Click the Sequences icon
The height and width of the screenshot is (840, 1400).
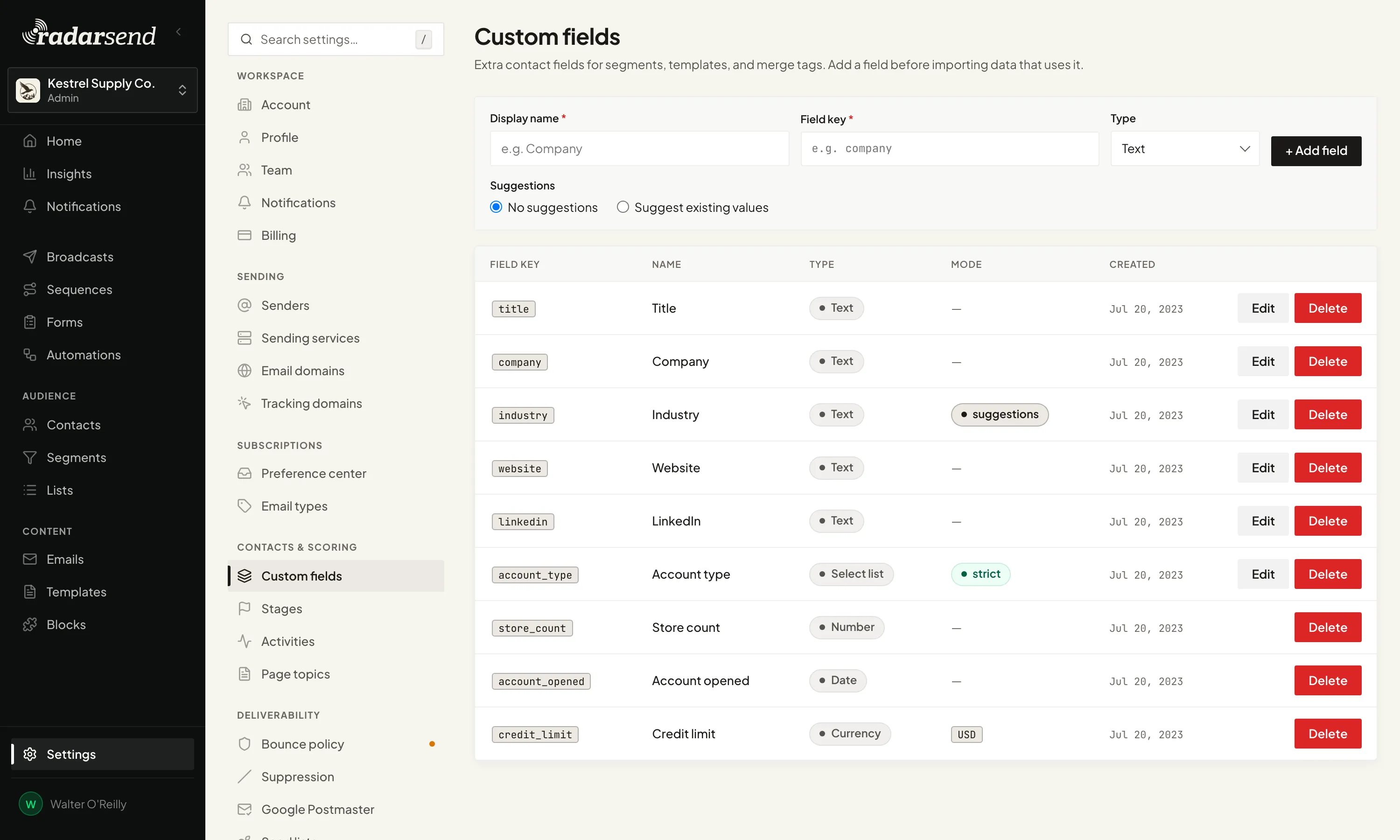30,289
